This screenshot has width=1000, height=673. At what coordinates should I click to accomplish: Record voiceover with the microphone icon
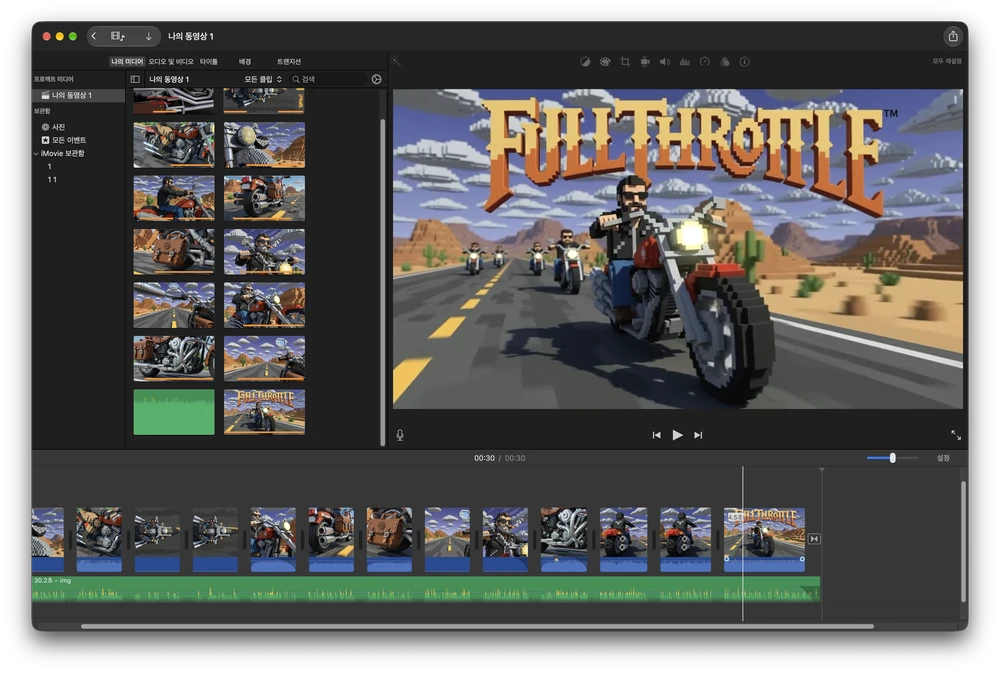point(400,435)
